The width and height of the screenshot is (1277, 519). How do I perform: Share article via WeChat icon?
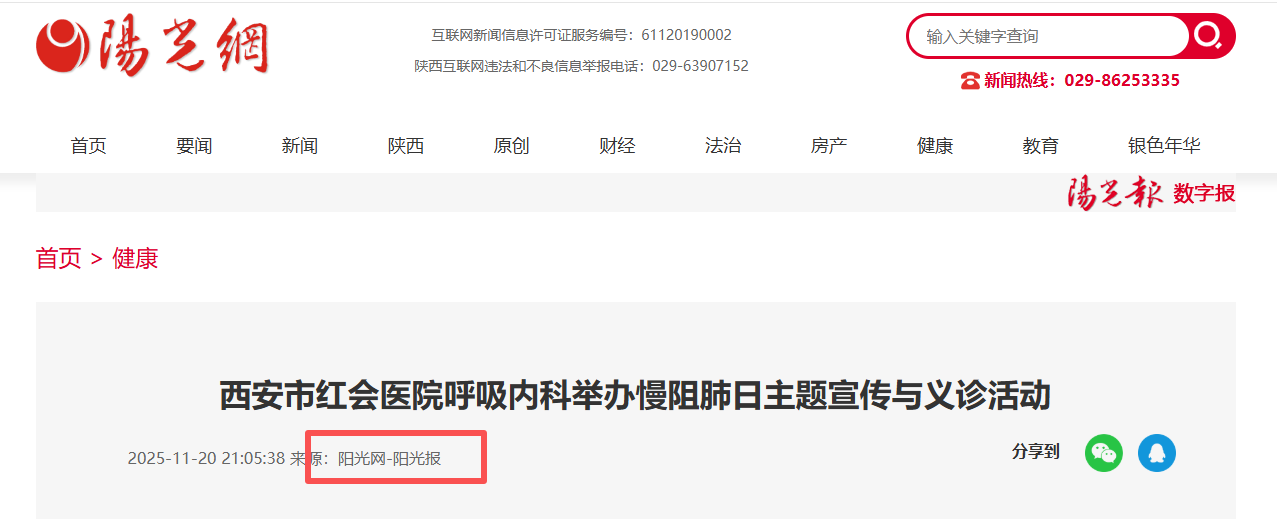coord(1104,453)
